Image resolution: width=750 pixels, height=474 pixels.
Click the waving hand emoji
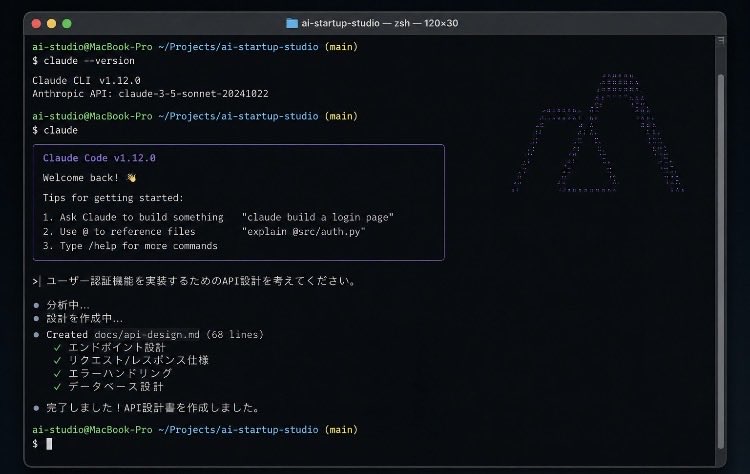click(x=131, y=178)
